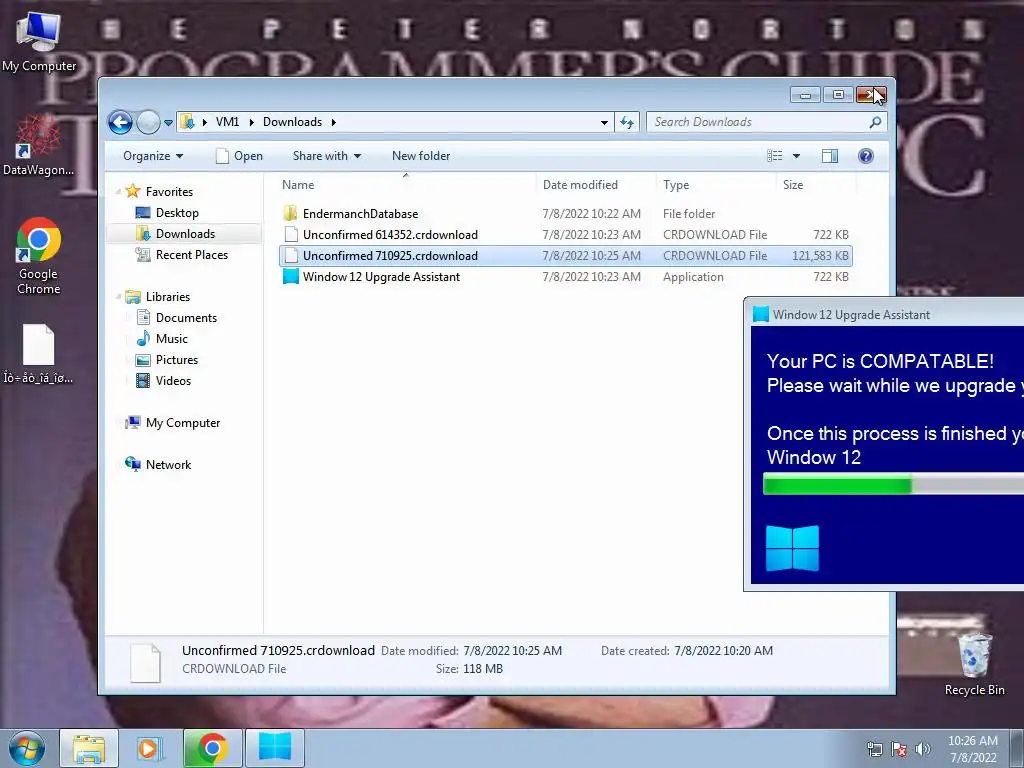Open the Organize menu
The height and width of the screenshot is (768, 1024).
[153, 156]
